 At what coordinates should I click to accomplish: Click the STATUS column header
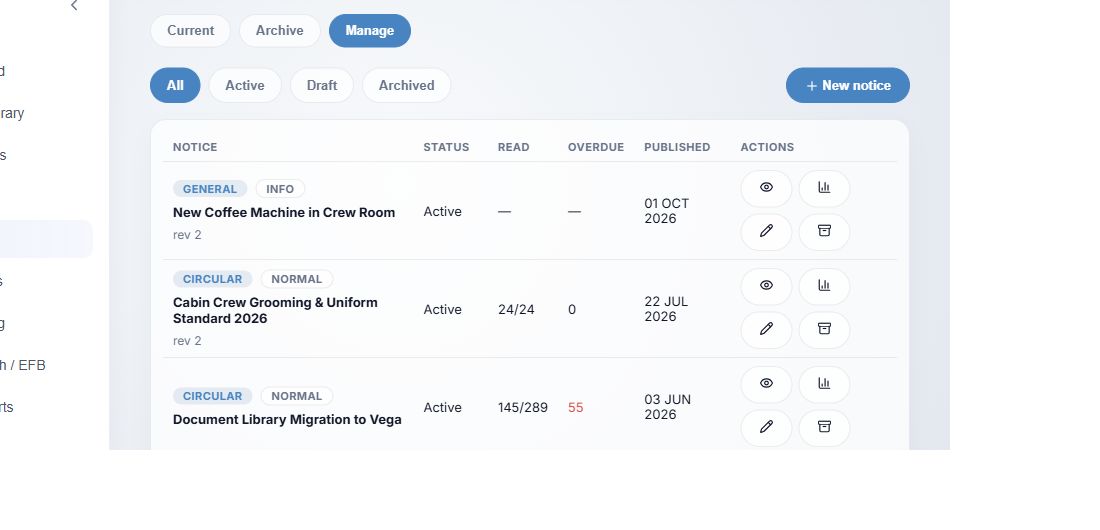[x=446, y=147]
